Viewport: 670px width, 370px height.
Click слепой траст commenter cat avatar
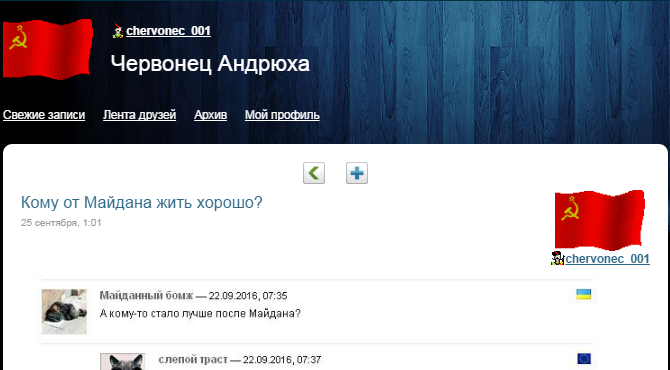pos(123,361)
